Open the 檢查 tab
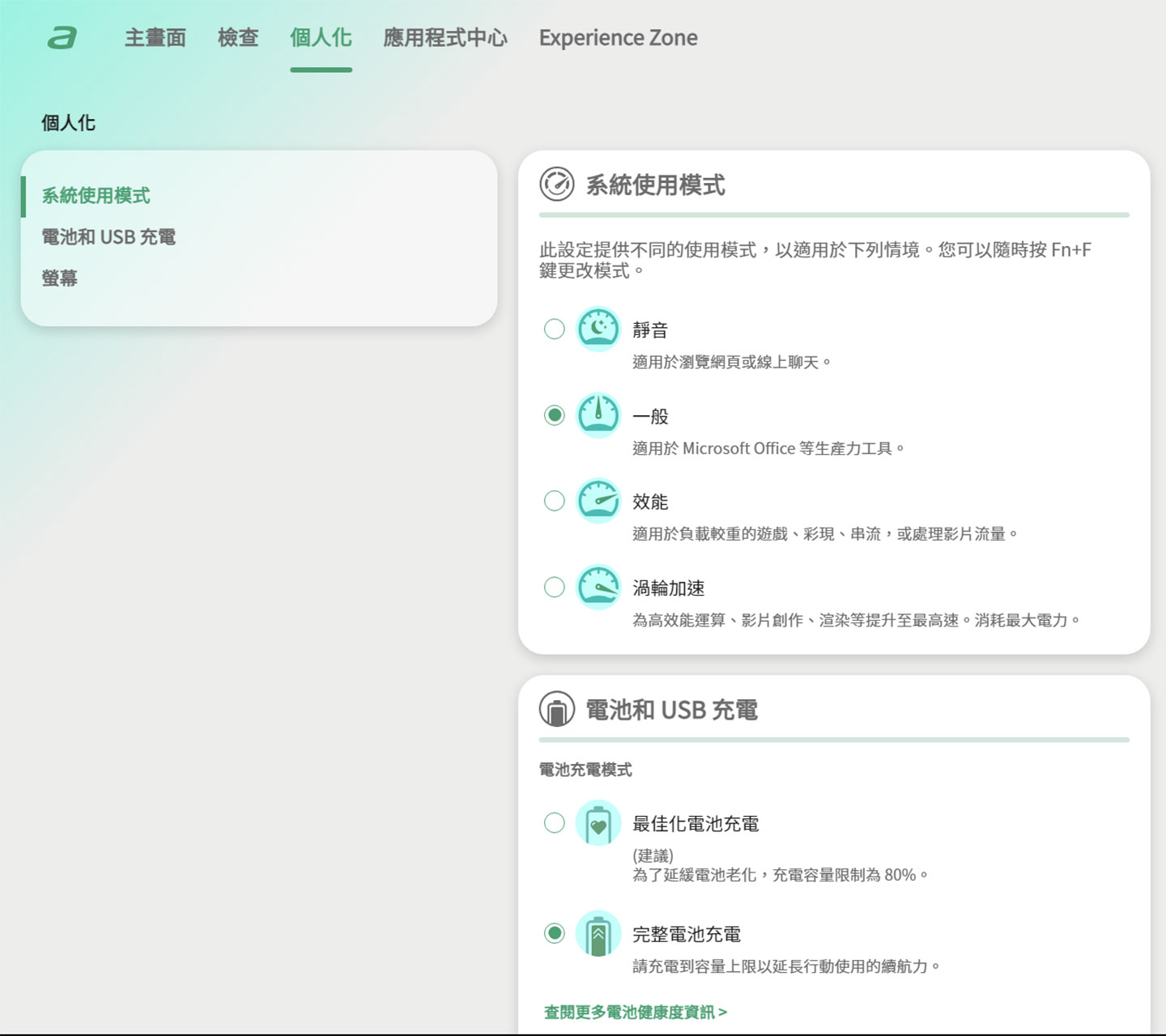 [x=238, y=38]
